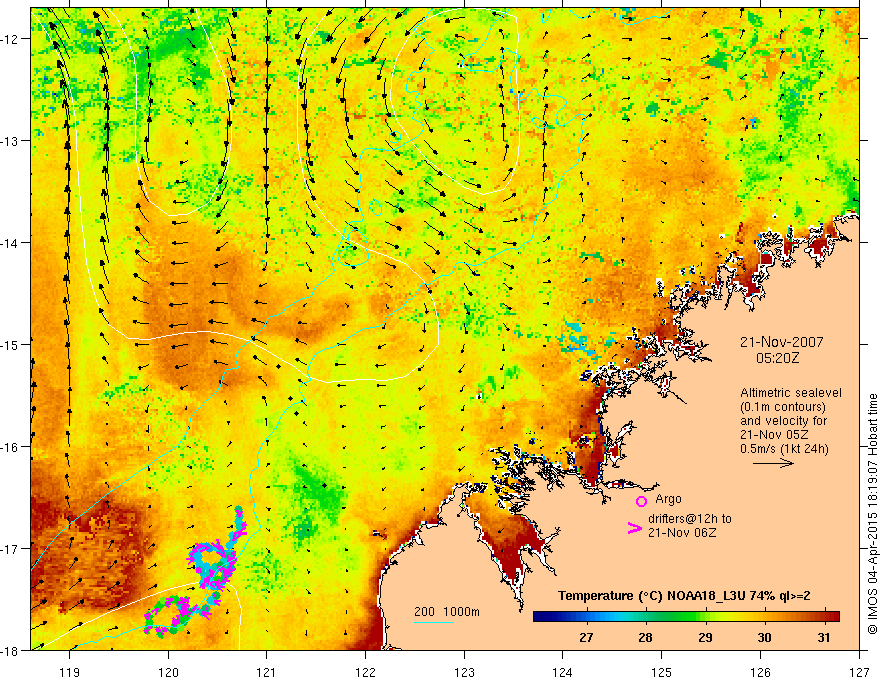Click the 'Argo' legend label

(668, 499)
